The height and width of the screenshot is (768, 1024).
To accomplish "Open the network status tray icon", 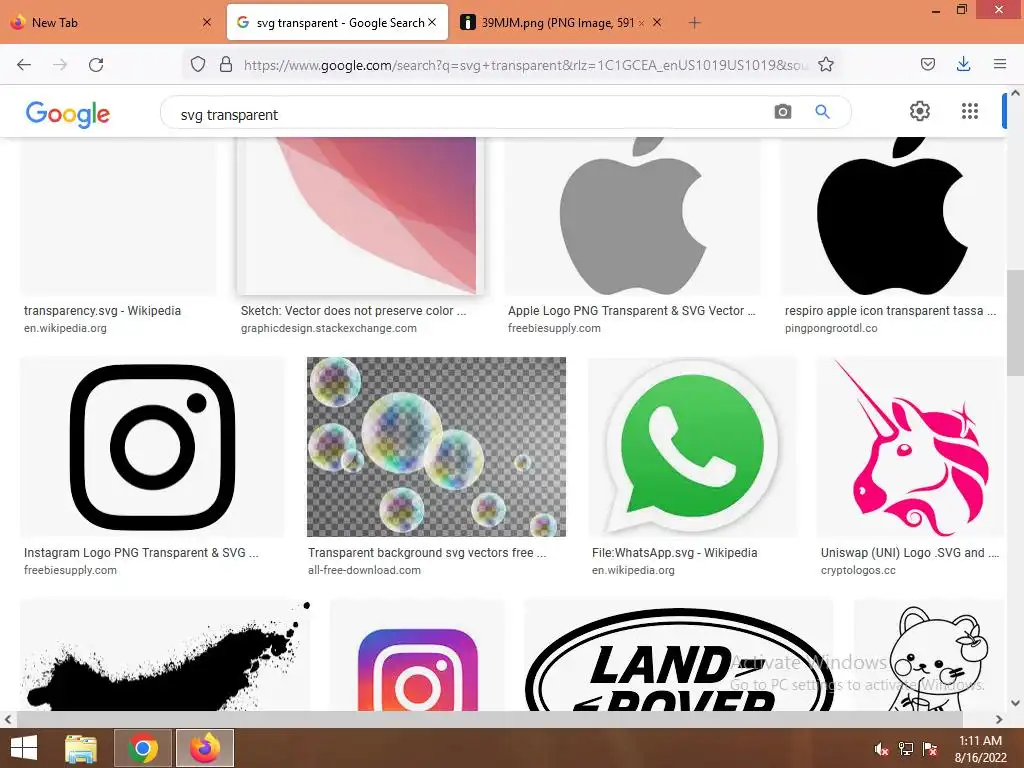I will coord(906,749).
